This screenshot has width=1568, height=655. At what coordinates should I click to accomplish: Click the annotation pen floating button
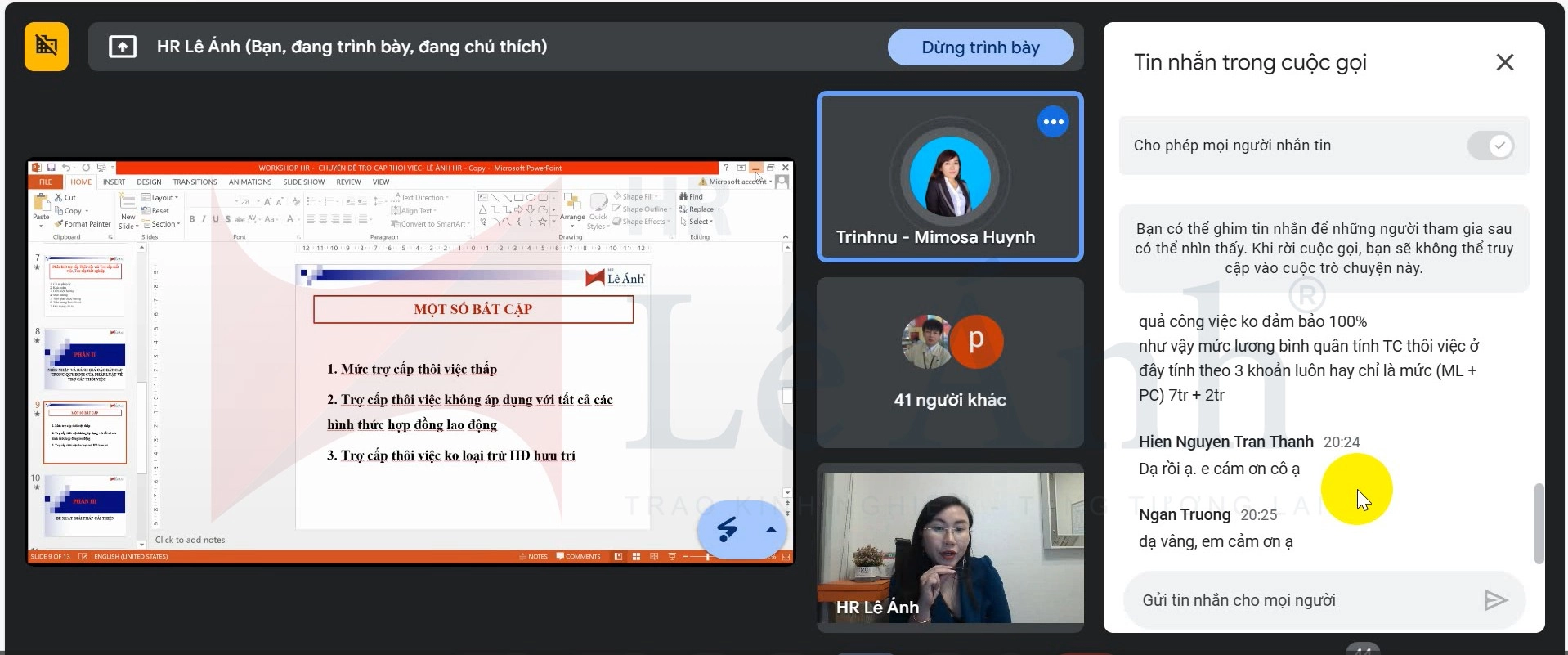tap(727, 530)
